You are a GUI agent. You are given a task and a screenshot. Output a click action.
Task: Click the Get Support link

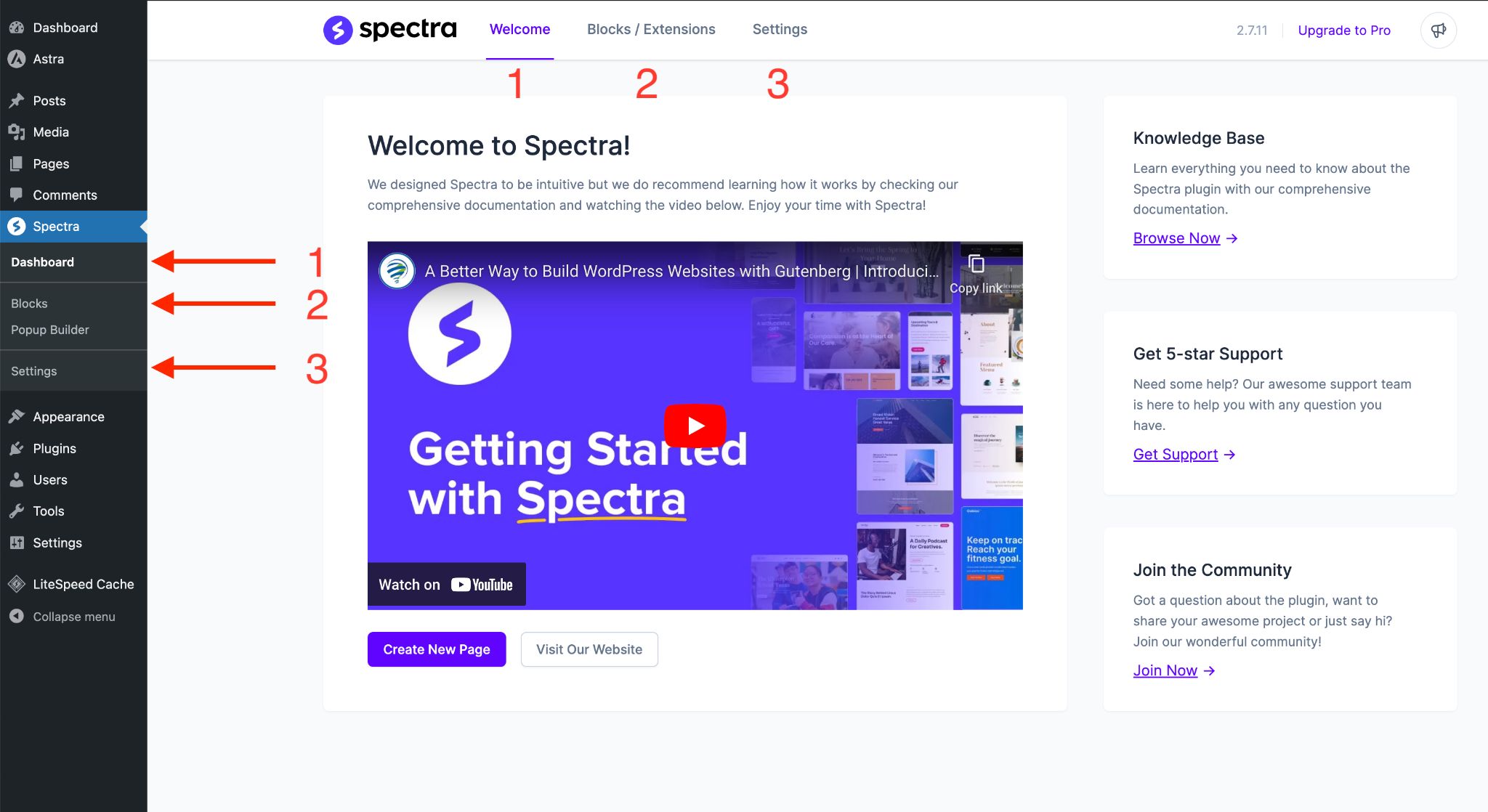coord(1176,454)
